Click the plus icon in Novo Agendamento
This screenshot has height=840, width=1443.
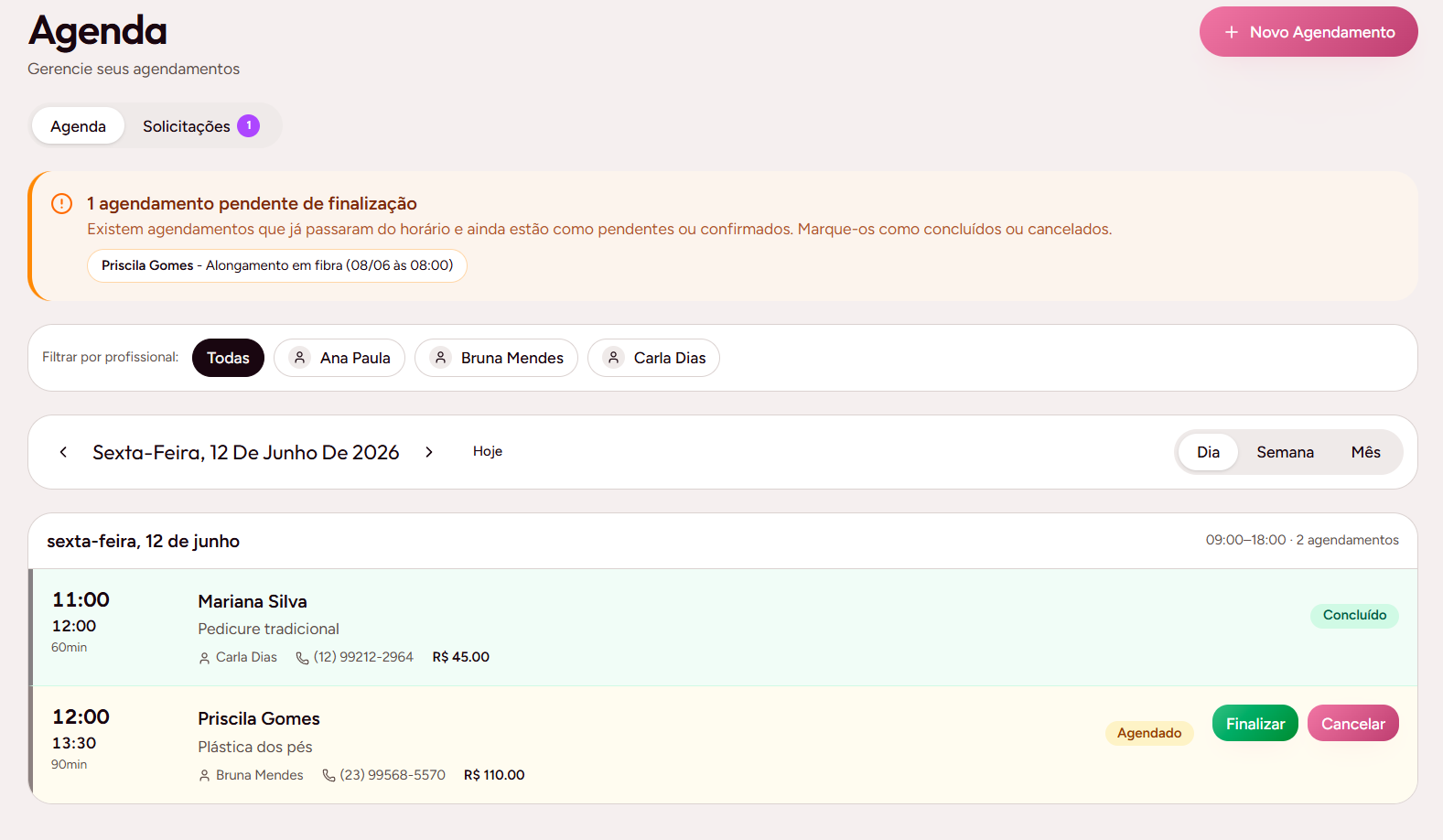click(x=1231, y=32)
